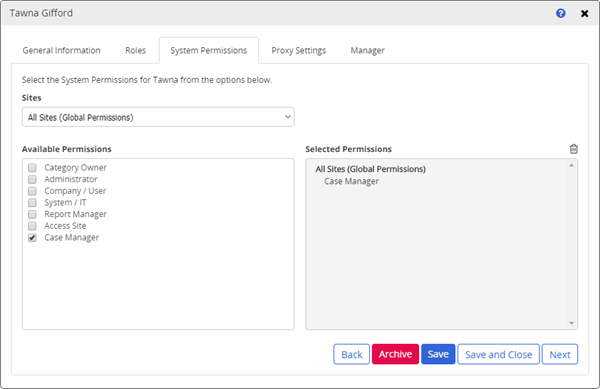Check the Category Owner permission
The image size is (600, 389).
click(x=32, y=168)
